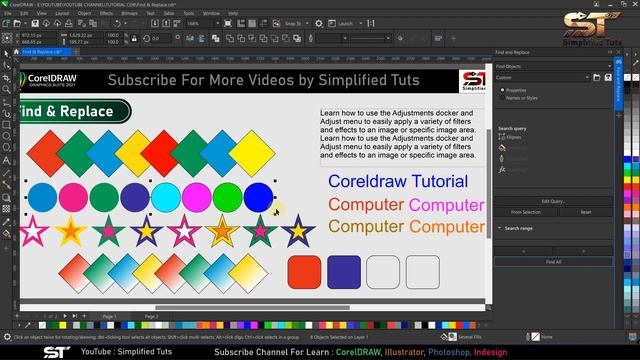Select the Eyedropper tool in the toolbox

6,222
